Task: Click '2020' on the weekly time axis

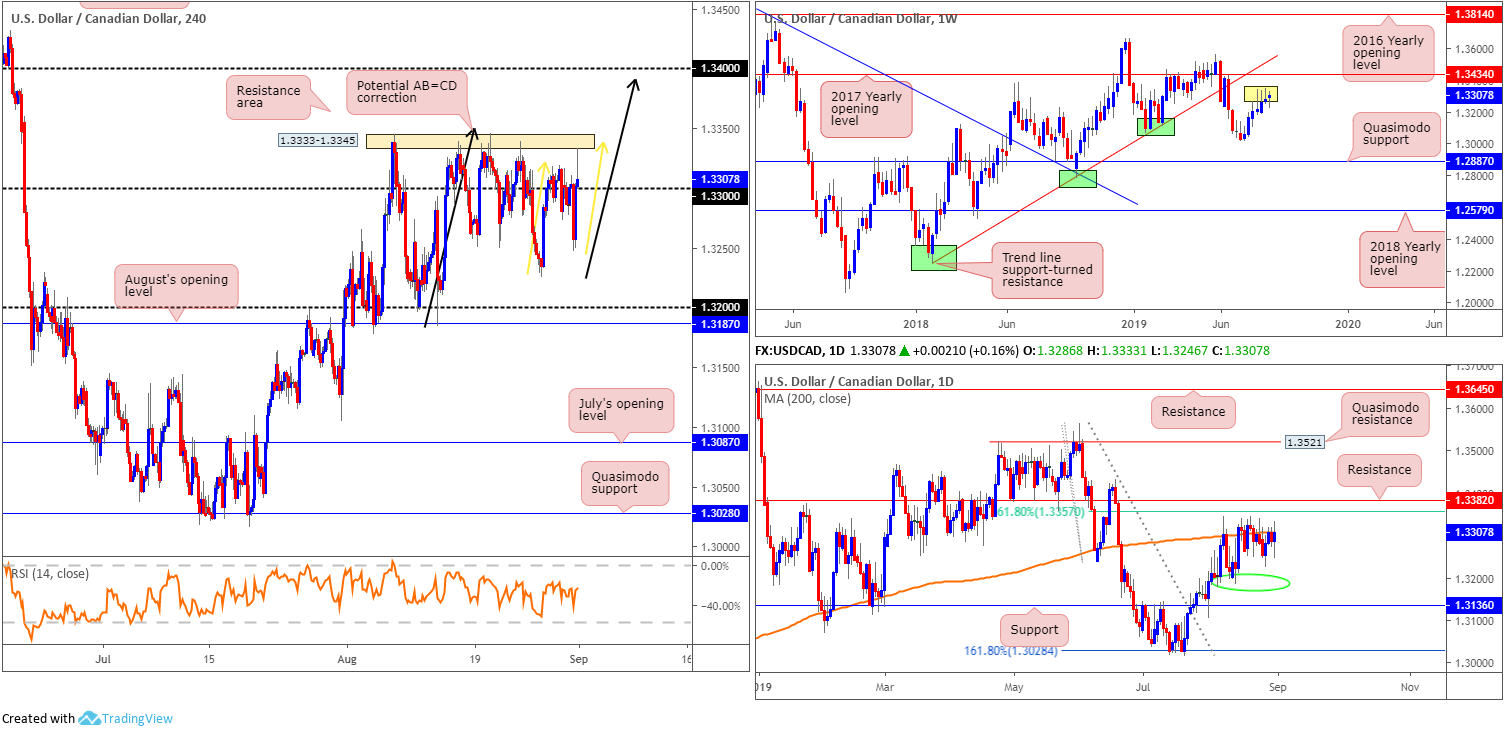Action: click(x=1347, y=324)
